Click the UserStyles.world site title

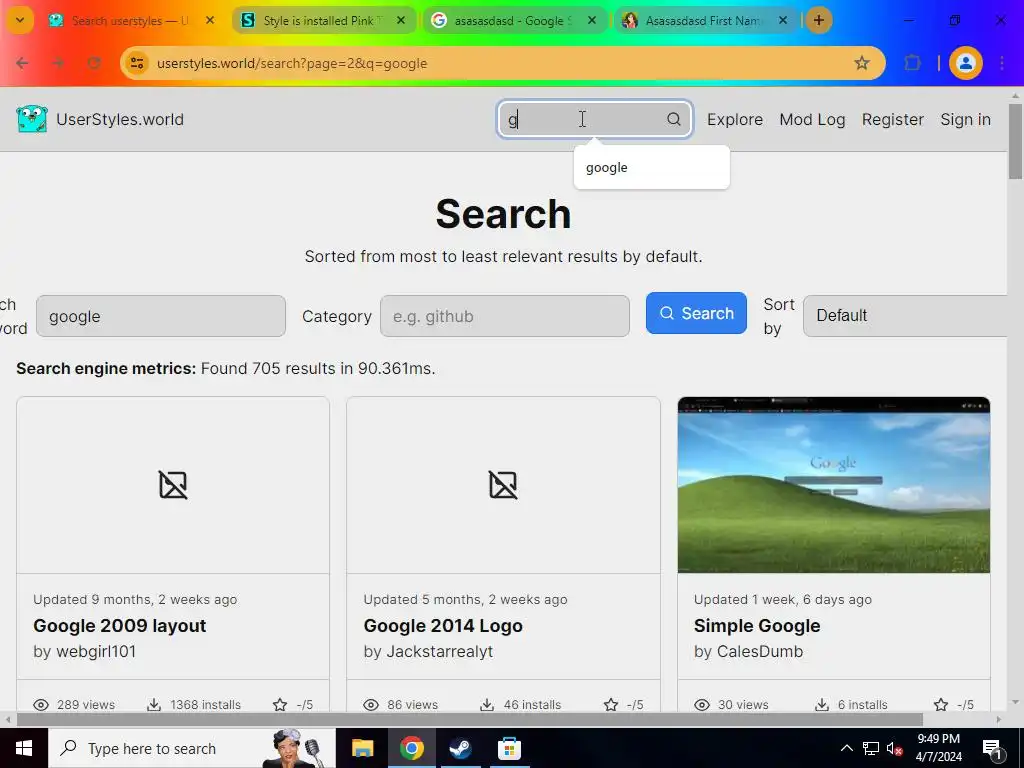tap(120, 120)
